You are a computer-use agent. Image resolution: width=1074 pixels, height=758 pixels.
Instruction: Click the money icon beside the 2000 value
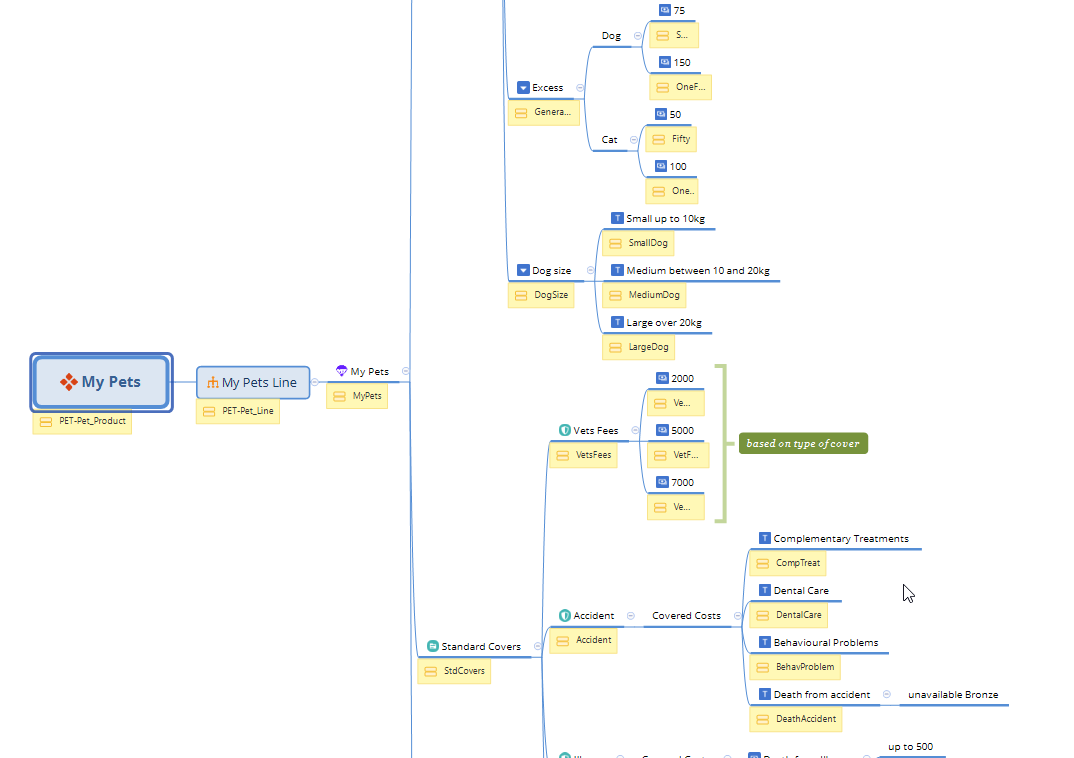662,379
